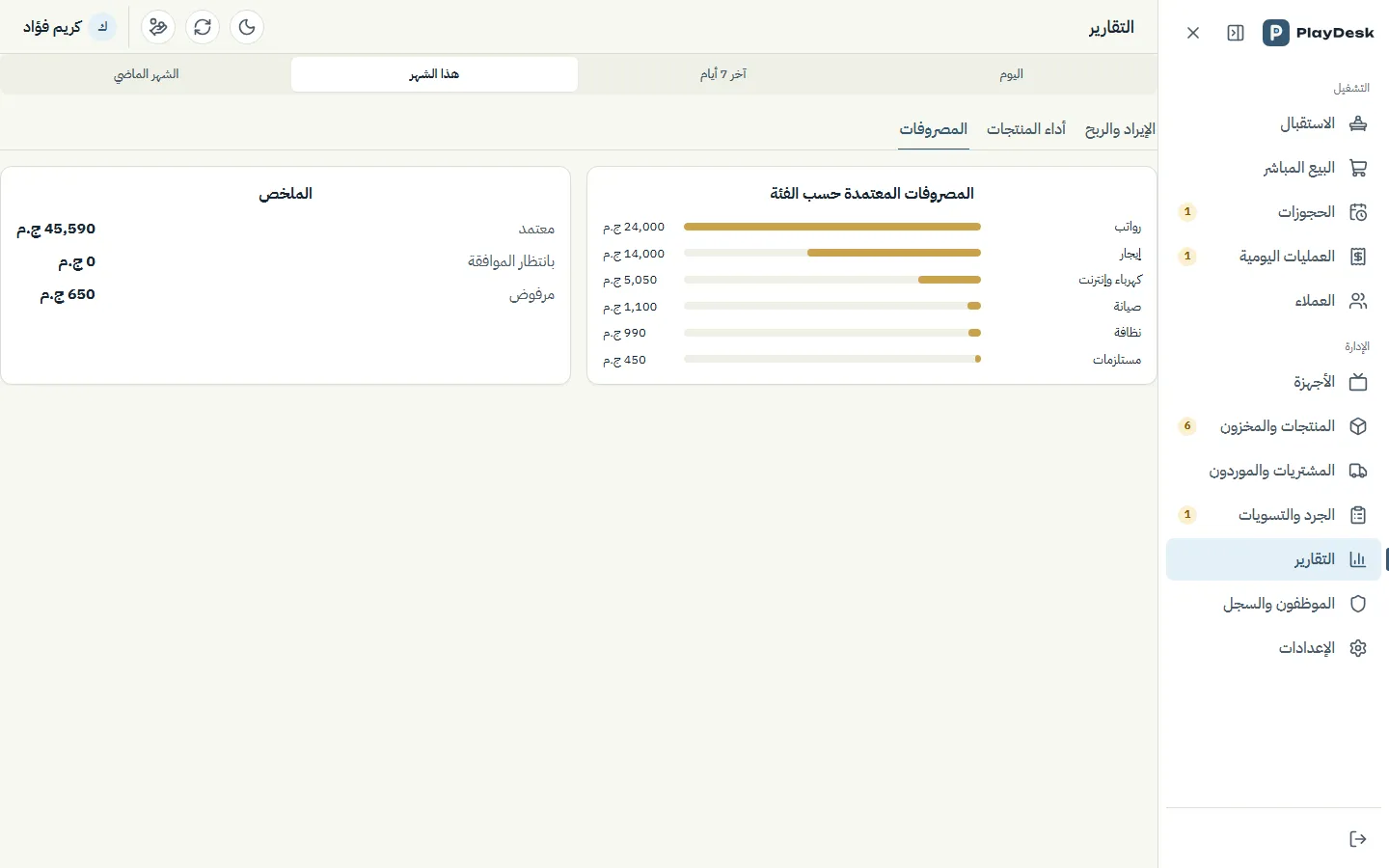
Task: Open الإعدادات via its gear icon
Action: coord(1358,648)
